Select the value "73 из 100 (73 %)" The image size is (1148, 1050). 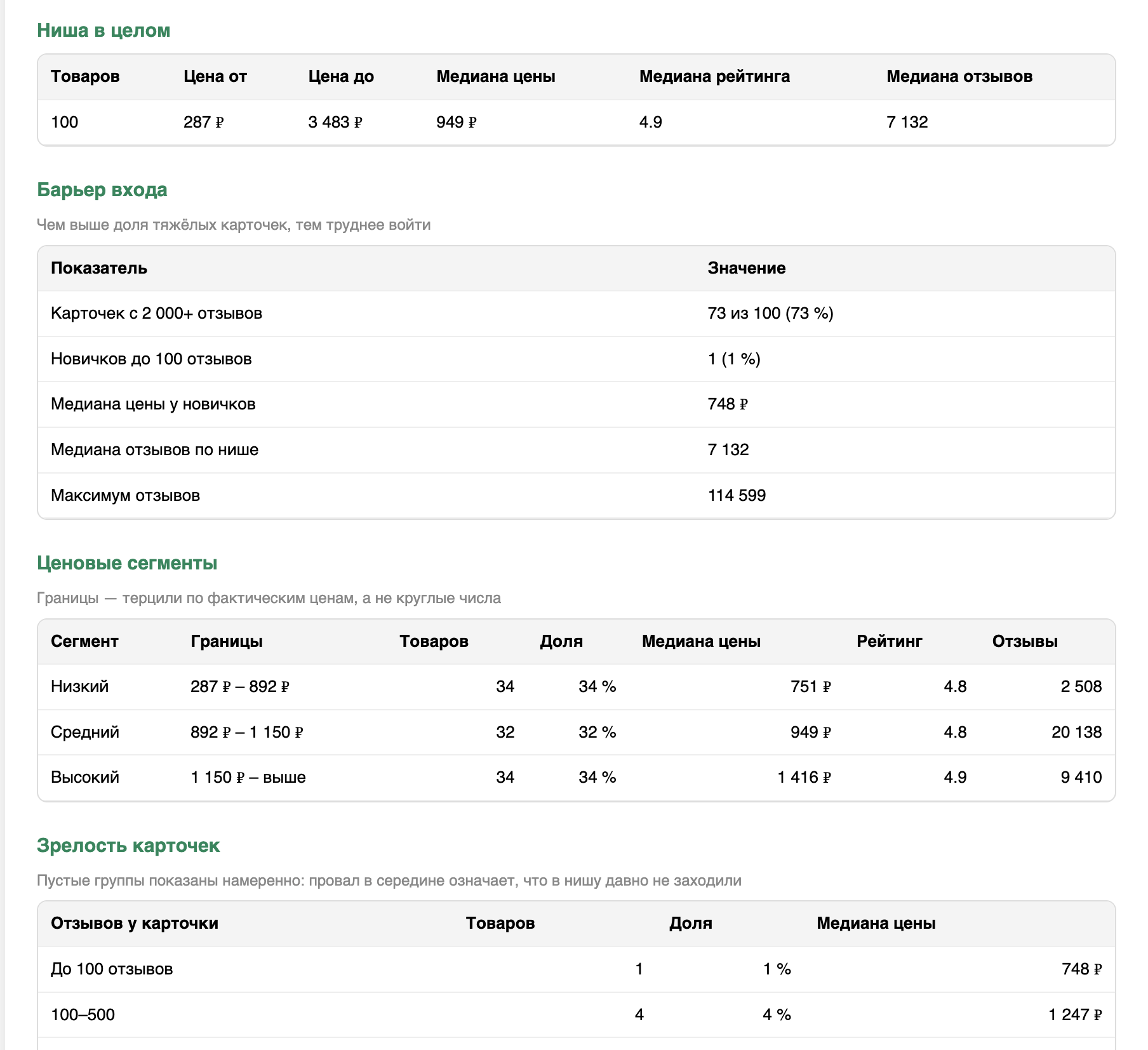pyautogui.click(x=771, y=314)
